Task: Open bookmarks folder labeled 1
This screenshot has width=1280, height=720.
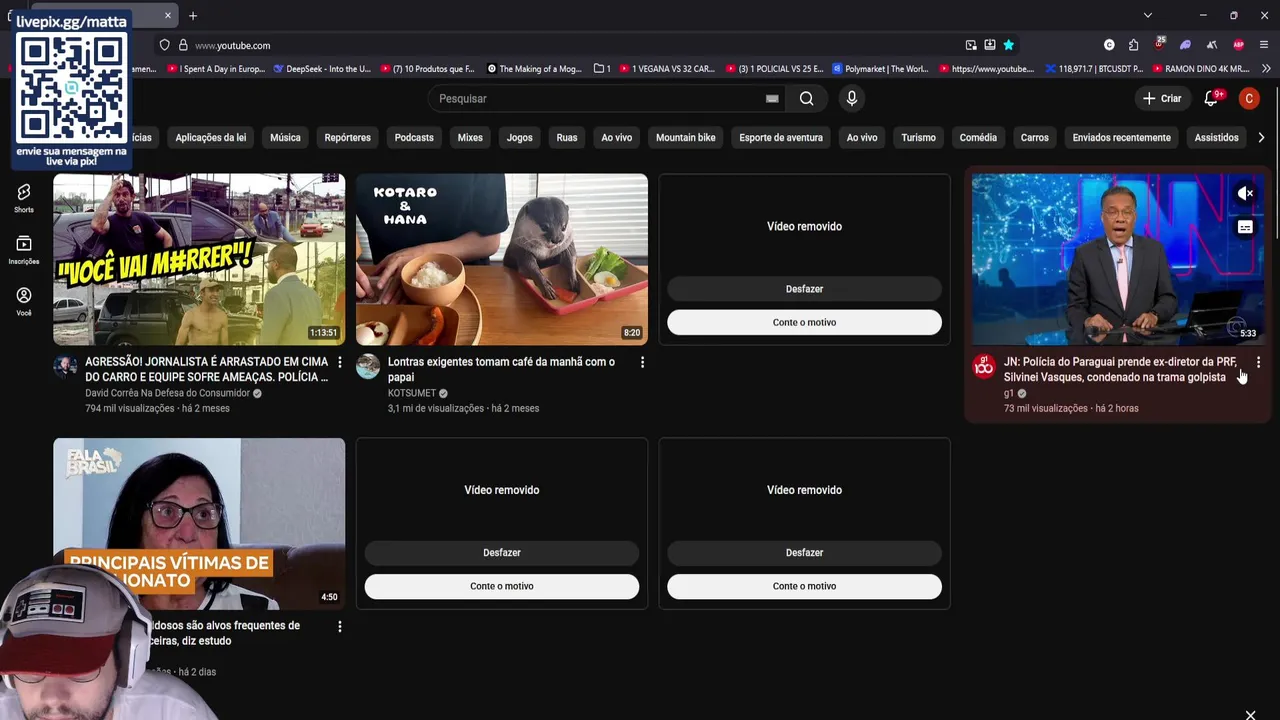Action: (602, 69)
